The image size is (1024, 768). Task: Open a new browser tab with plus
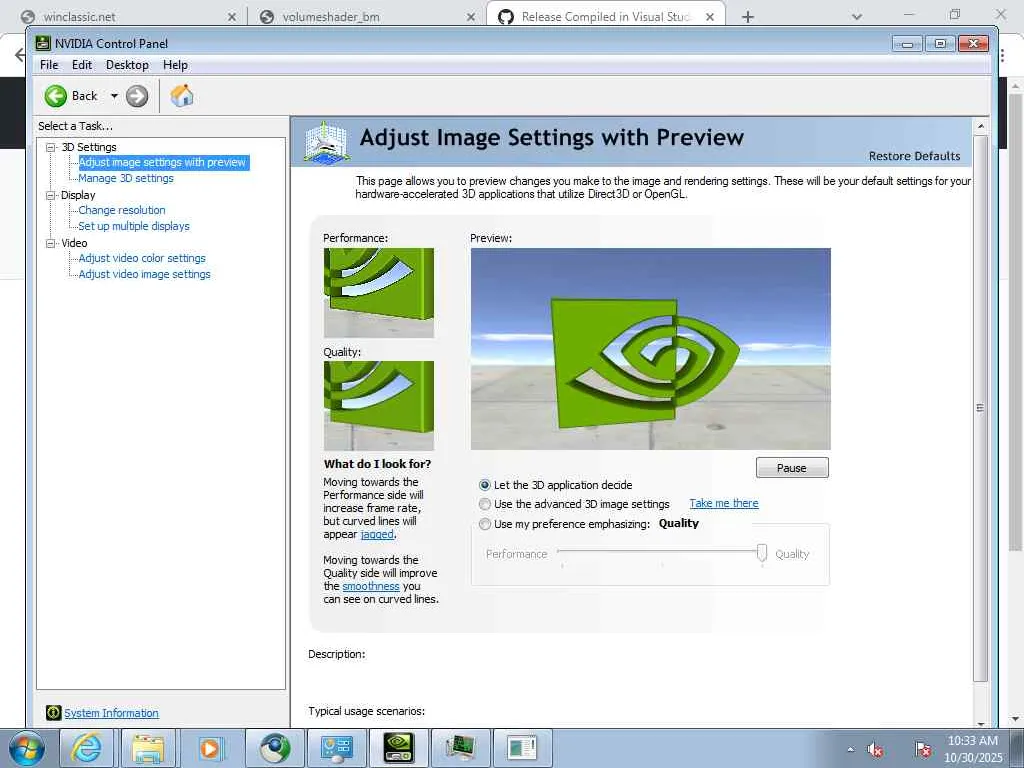click(x=748, y=17)
